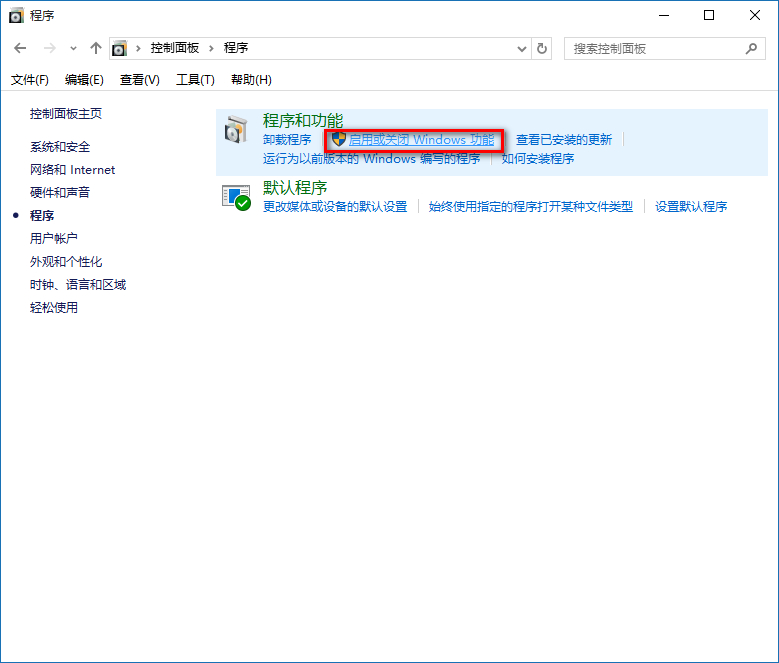
Task: Click the search magnifier icon
Action: [x=751, y=48]
